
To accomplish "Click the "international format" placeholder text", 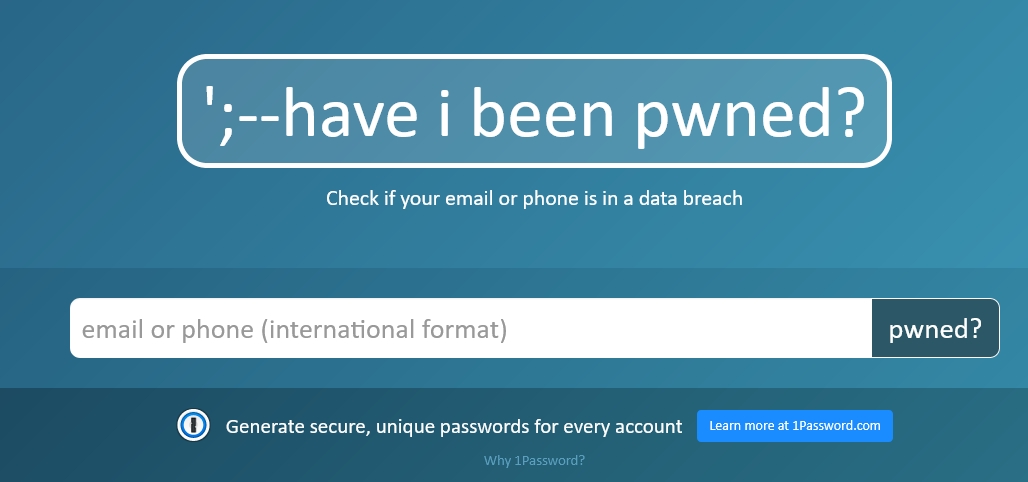I will 384,329.
